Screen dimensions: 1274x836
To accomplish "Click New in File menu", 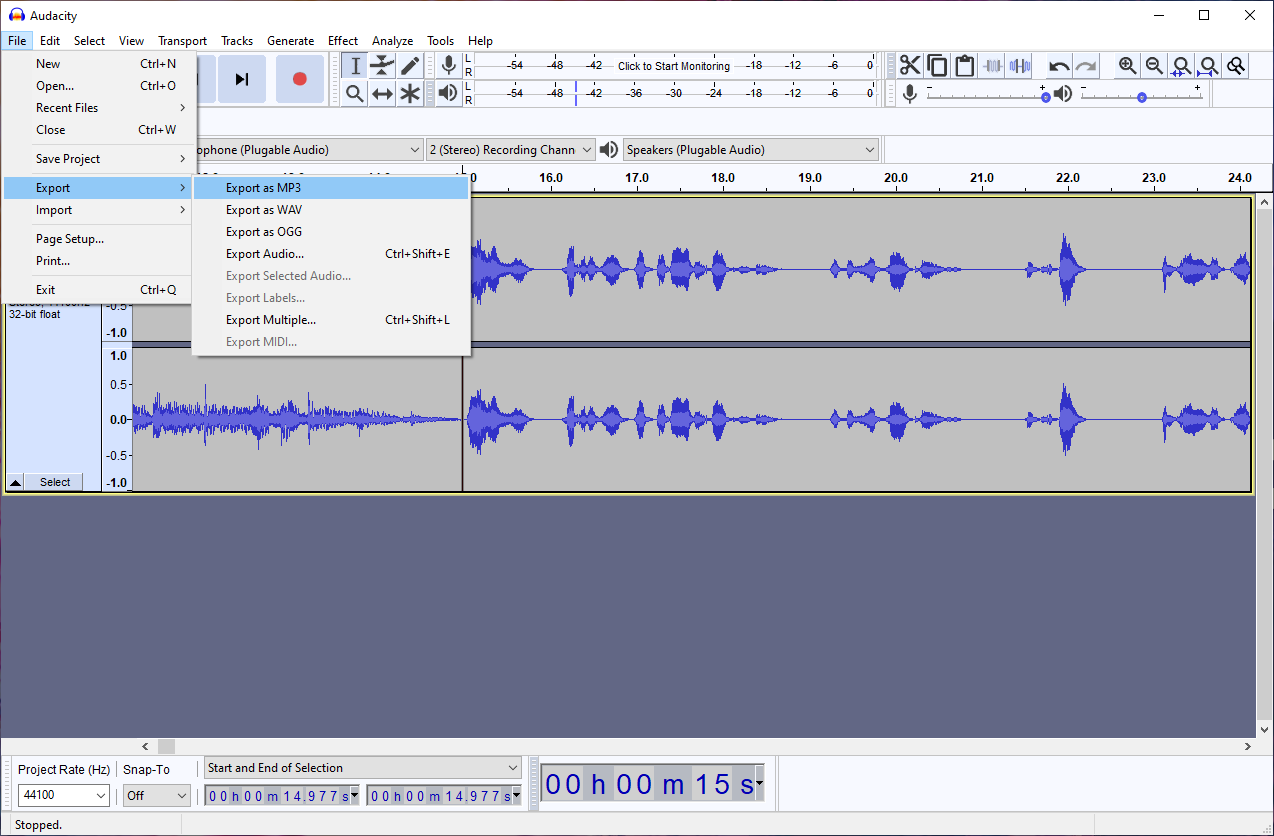I will point(98,64).
